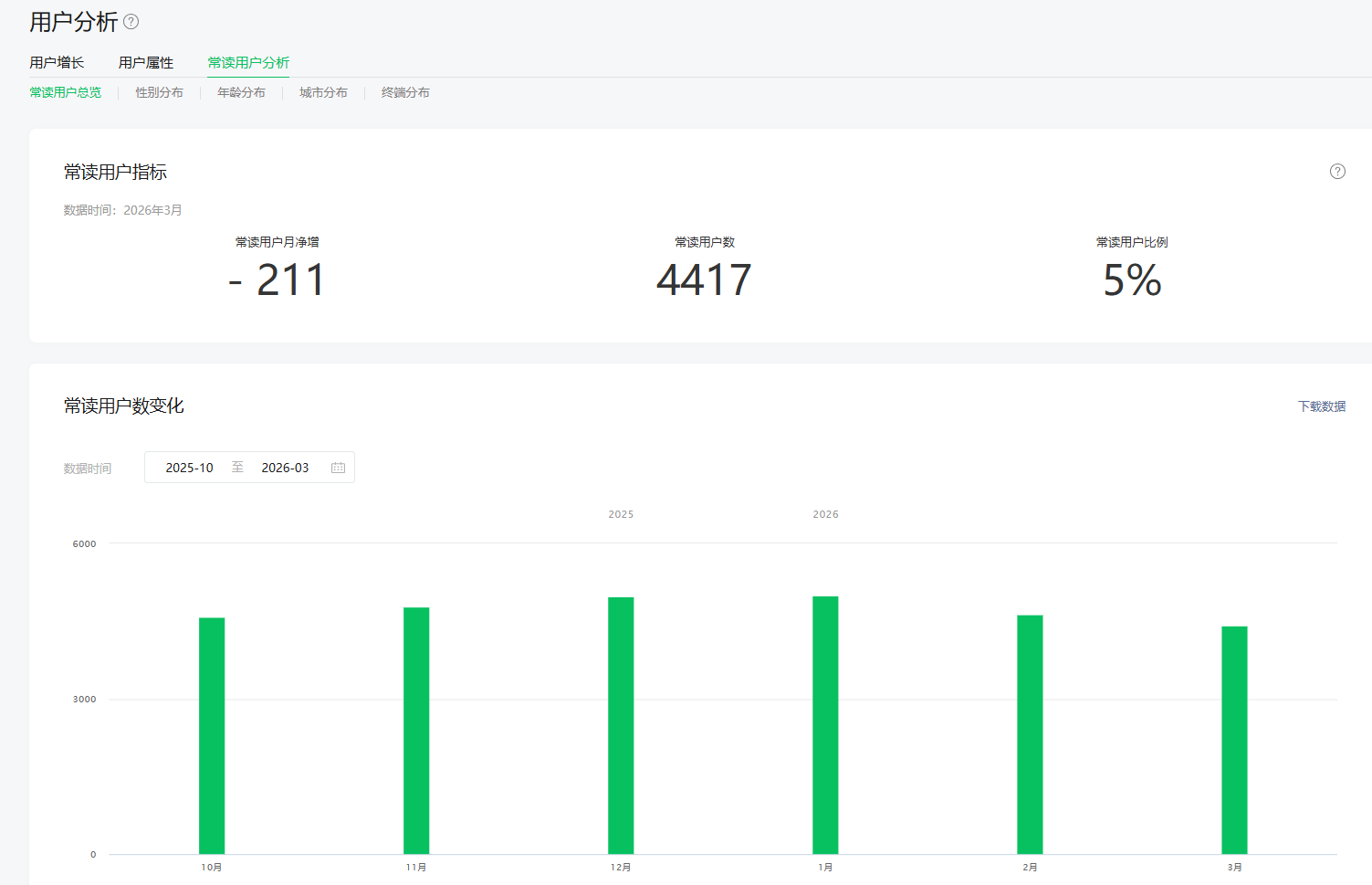This screenshot has height=885, width=1372.
Task: Switch to 用户属性 tab
Action: point(146,63)
